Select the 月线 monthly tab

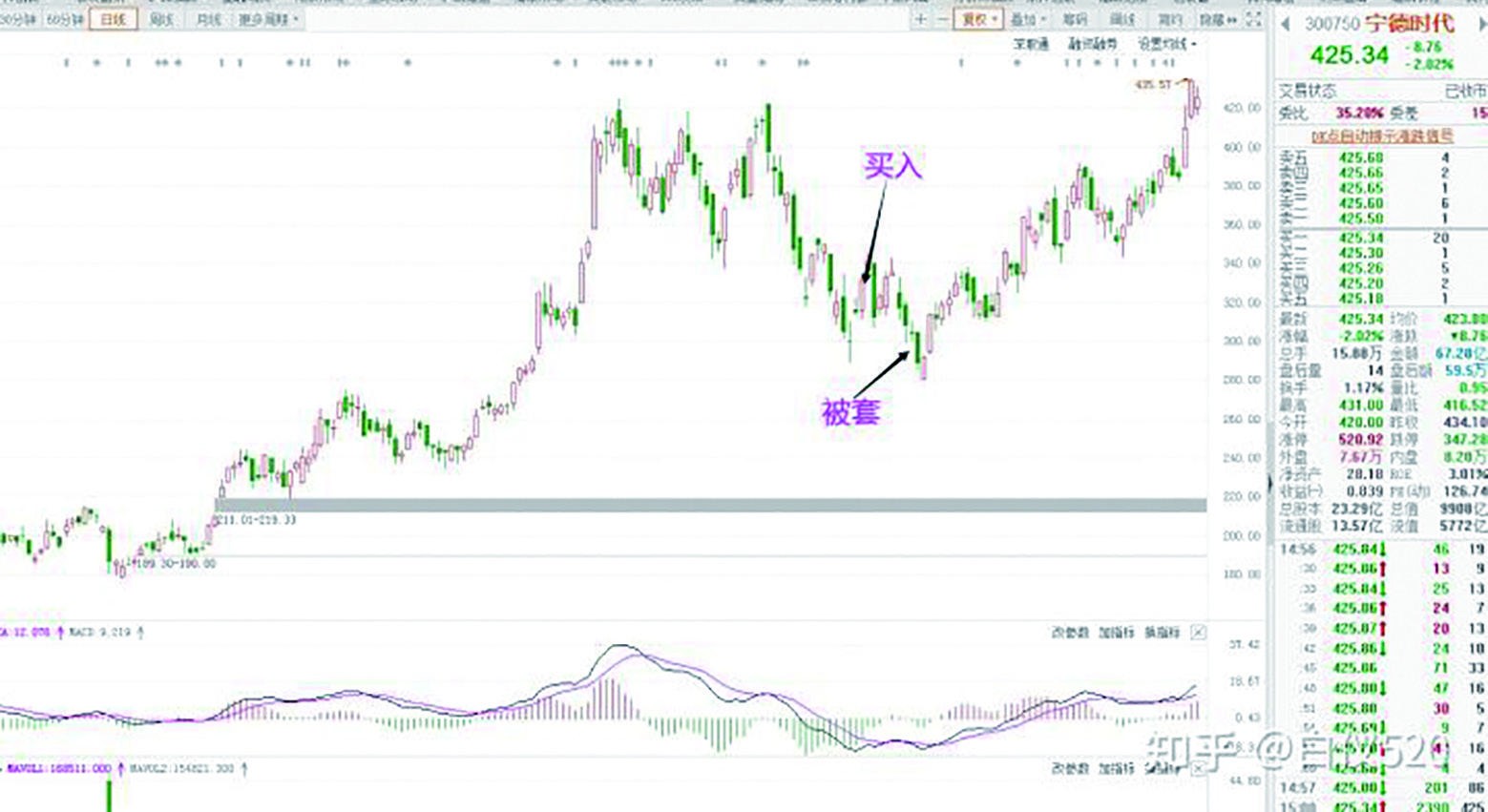[x=208, y=19]
